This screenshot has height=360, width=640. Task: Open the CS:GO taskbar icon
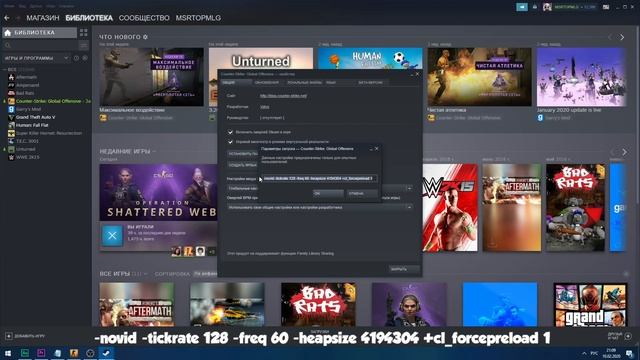click(74, 353)
